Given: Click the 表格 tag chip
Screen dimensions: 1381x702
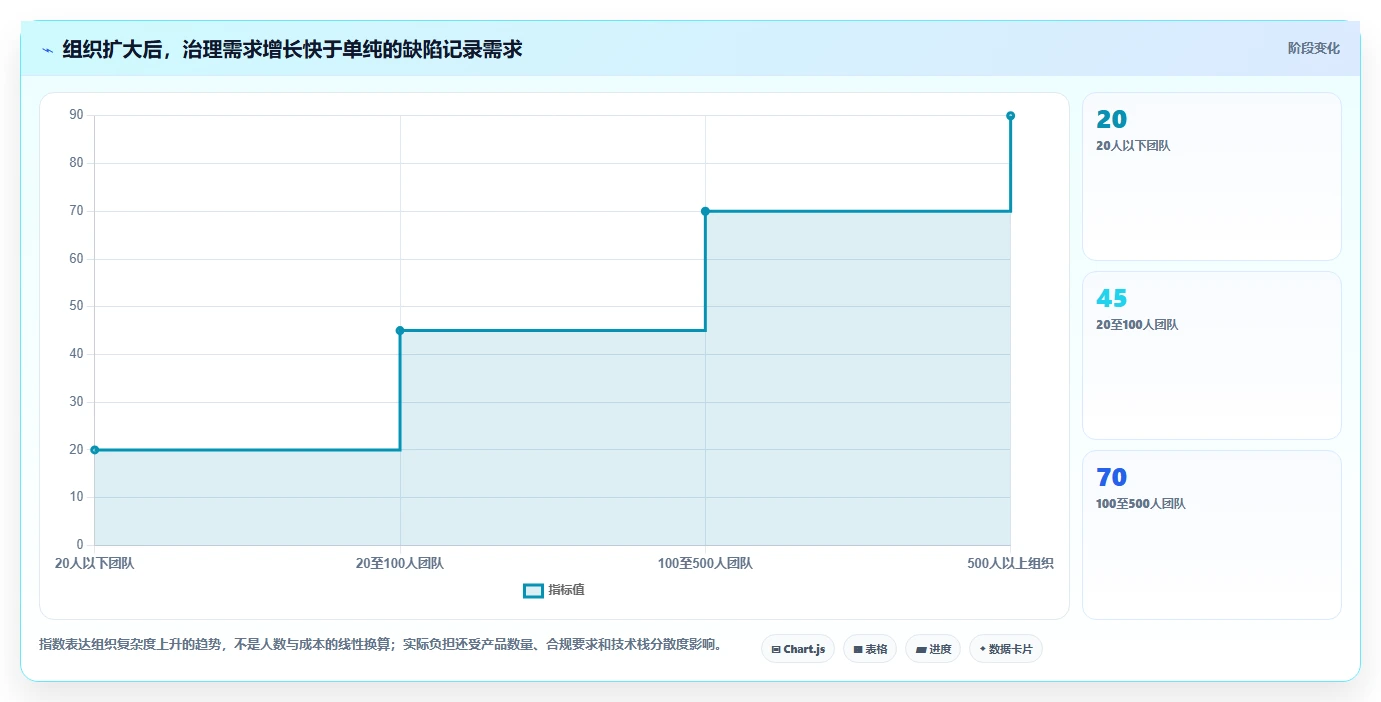Looking at the screenshot, I should pos(870,649).
